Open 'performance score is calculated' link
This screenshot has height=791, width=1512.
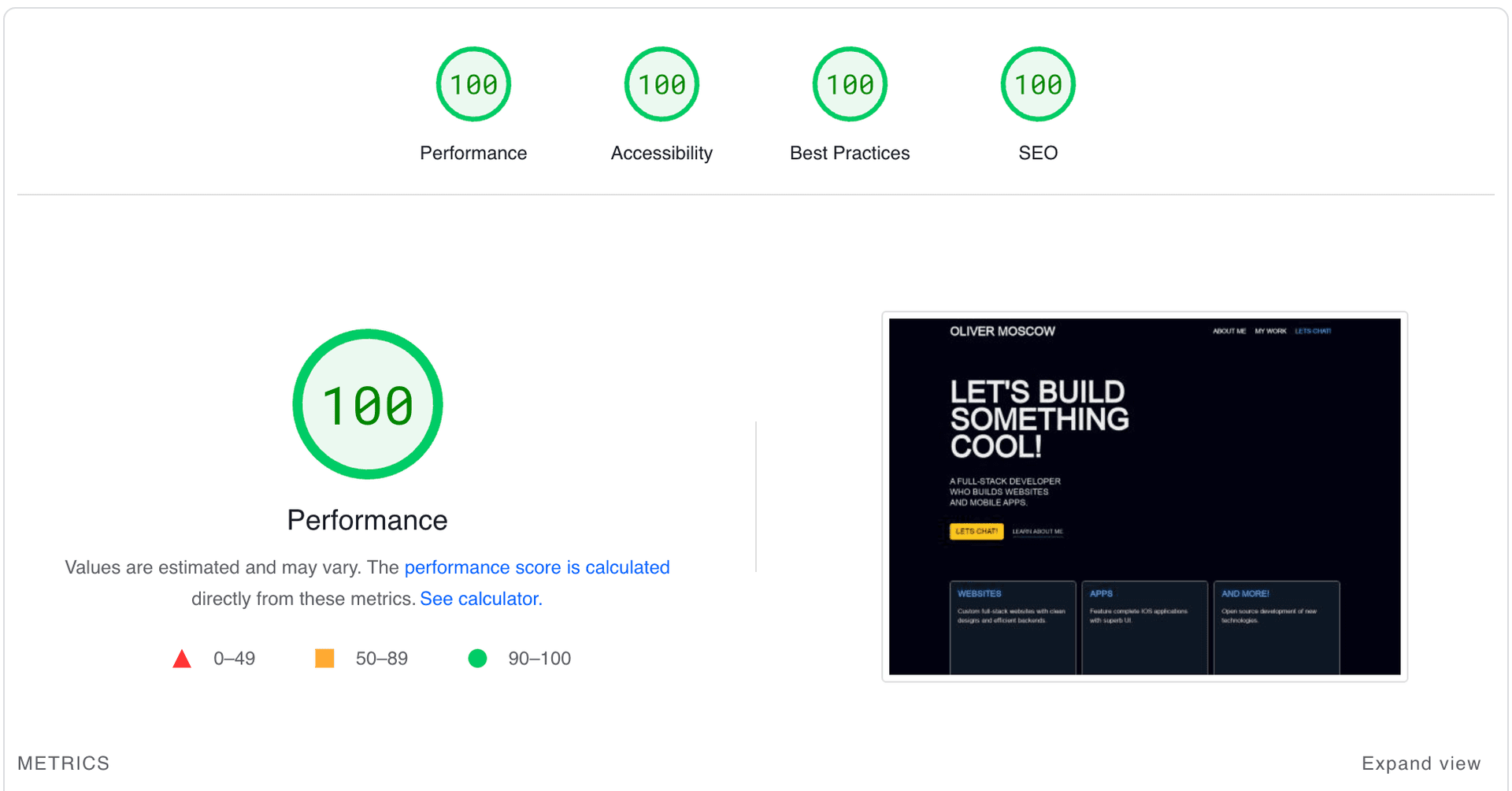click(x=537, y=567)
